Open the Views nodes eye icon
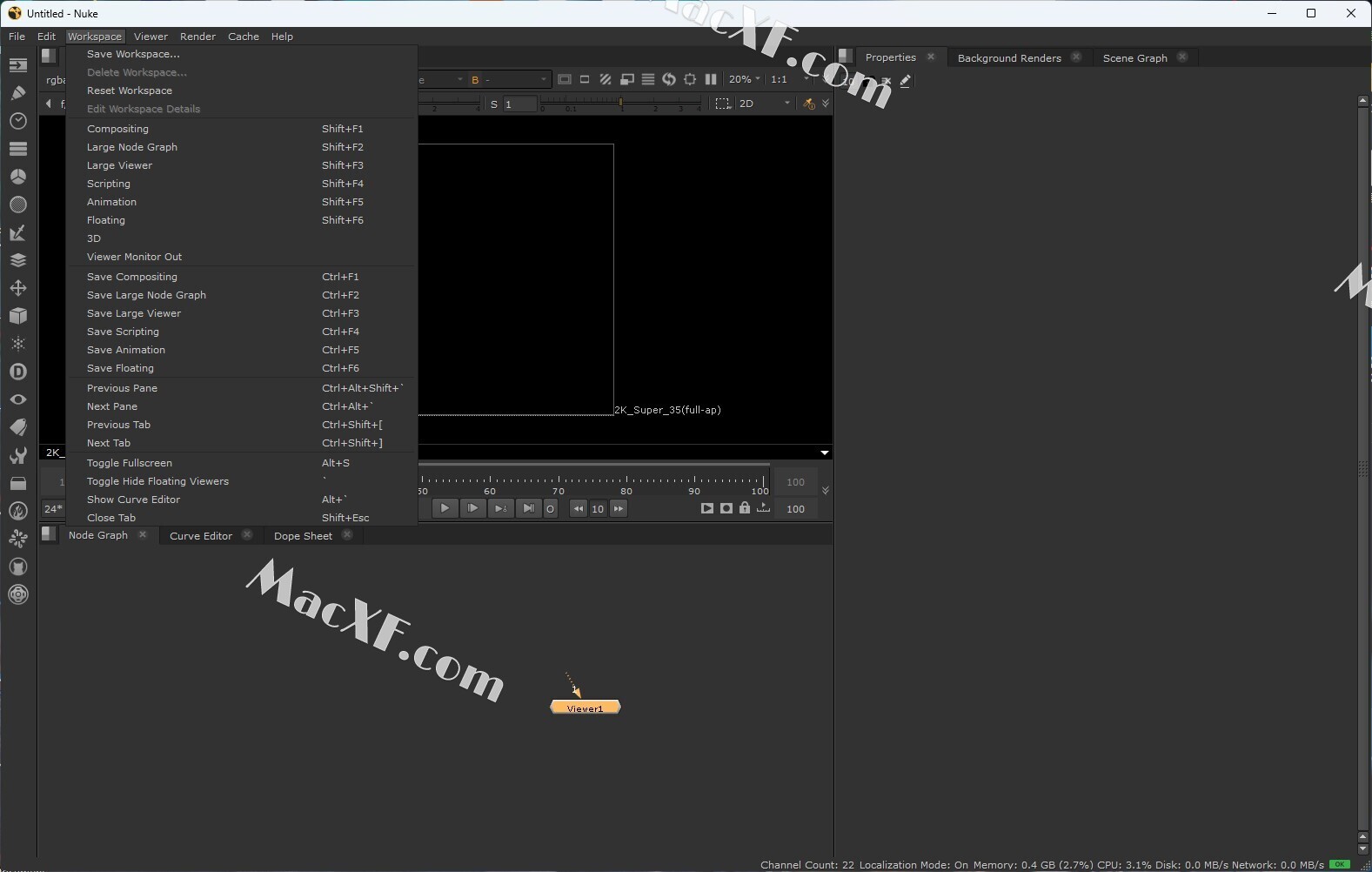This screenshot has height=872, width=1372. (x=17, y=399)
